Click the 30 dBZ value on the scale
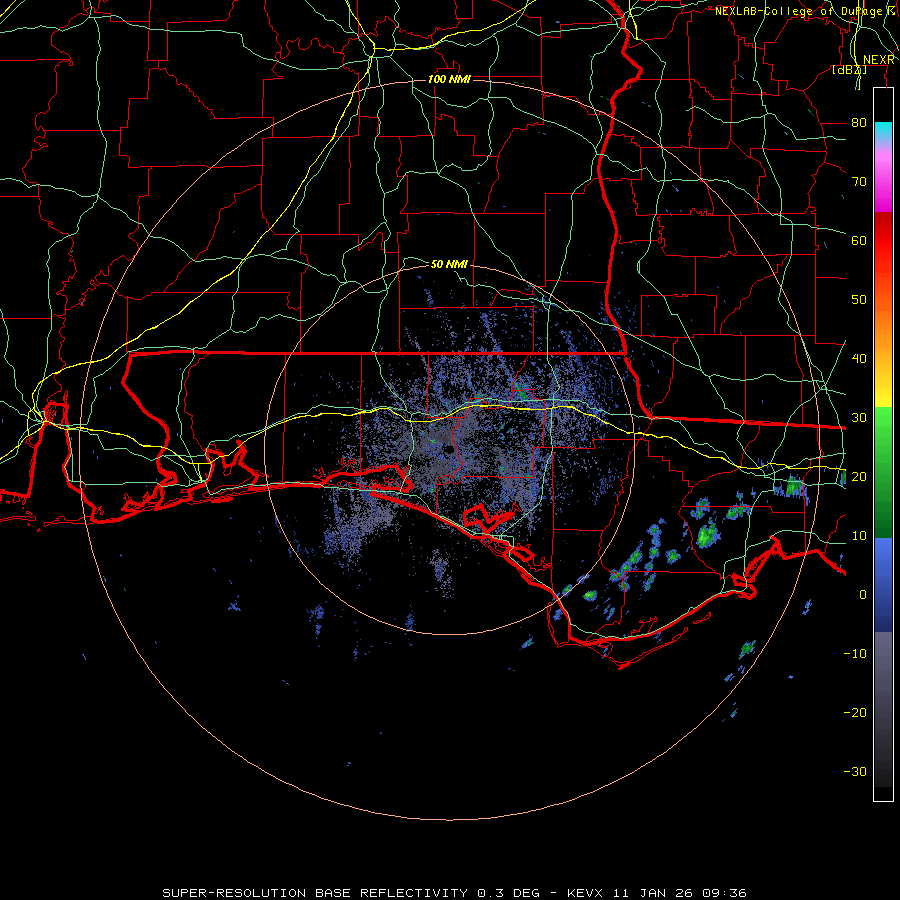The width and height of the screenshot is (900, 900). pyautogui.click(x=859, y=418)
